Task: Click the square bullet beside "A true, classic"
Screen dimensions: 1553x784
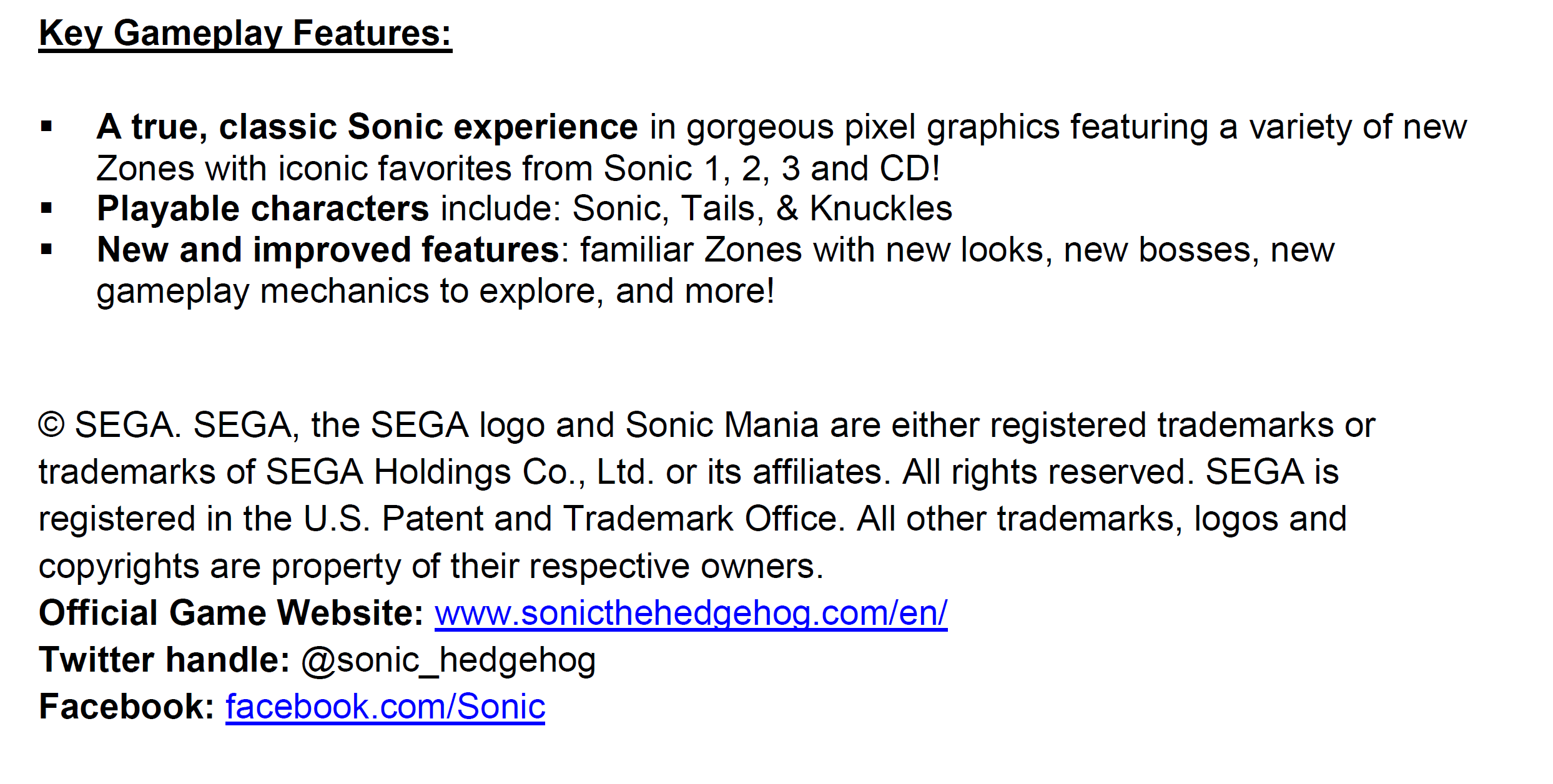Action: coord(46,127)
